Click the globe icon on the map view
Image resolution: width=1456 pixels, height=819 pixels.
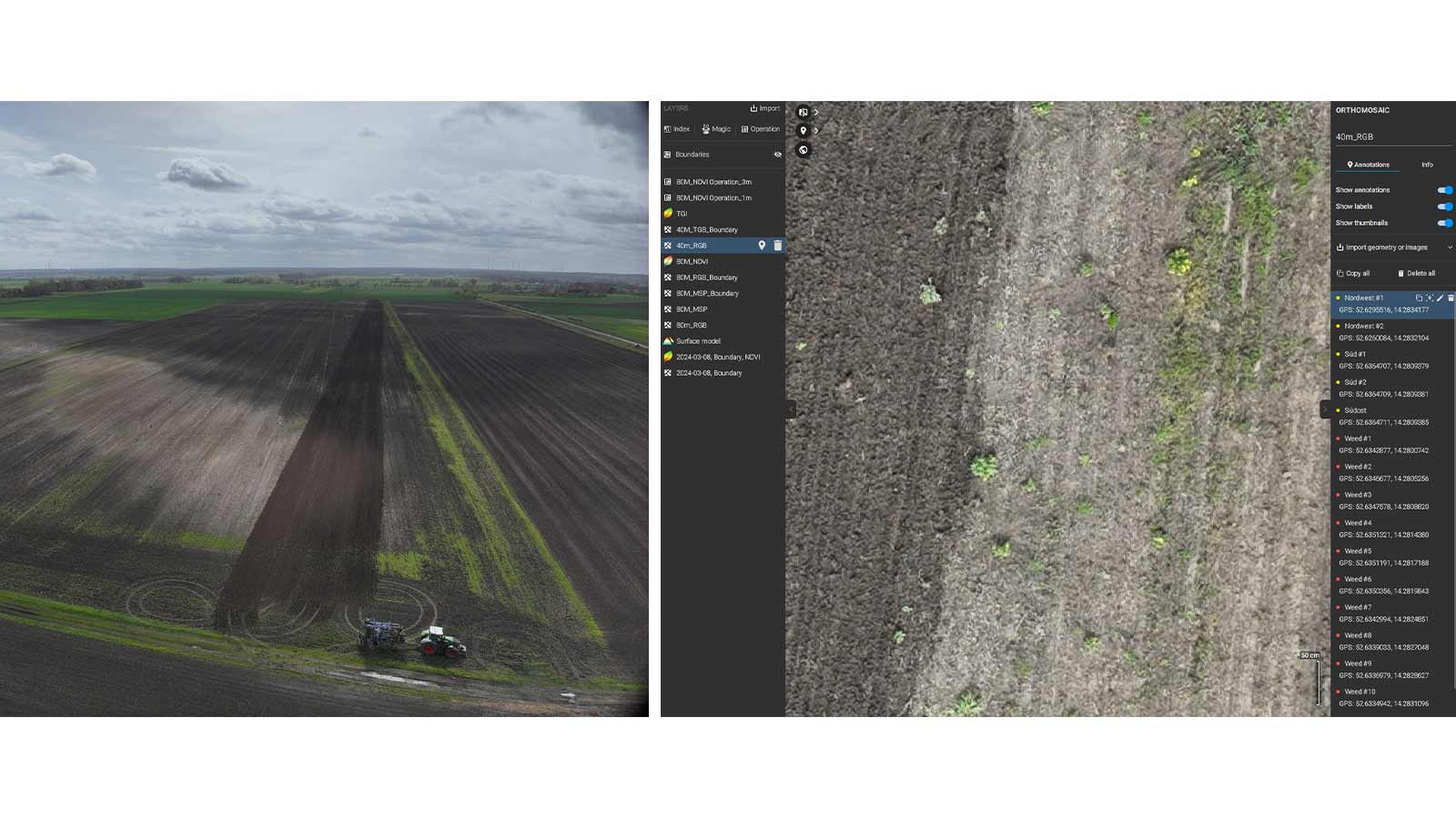803,149
